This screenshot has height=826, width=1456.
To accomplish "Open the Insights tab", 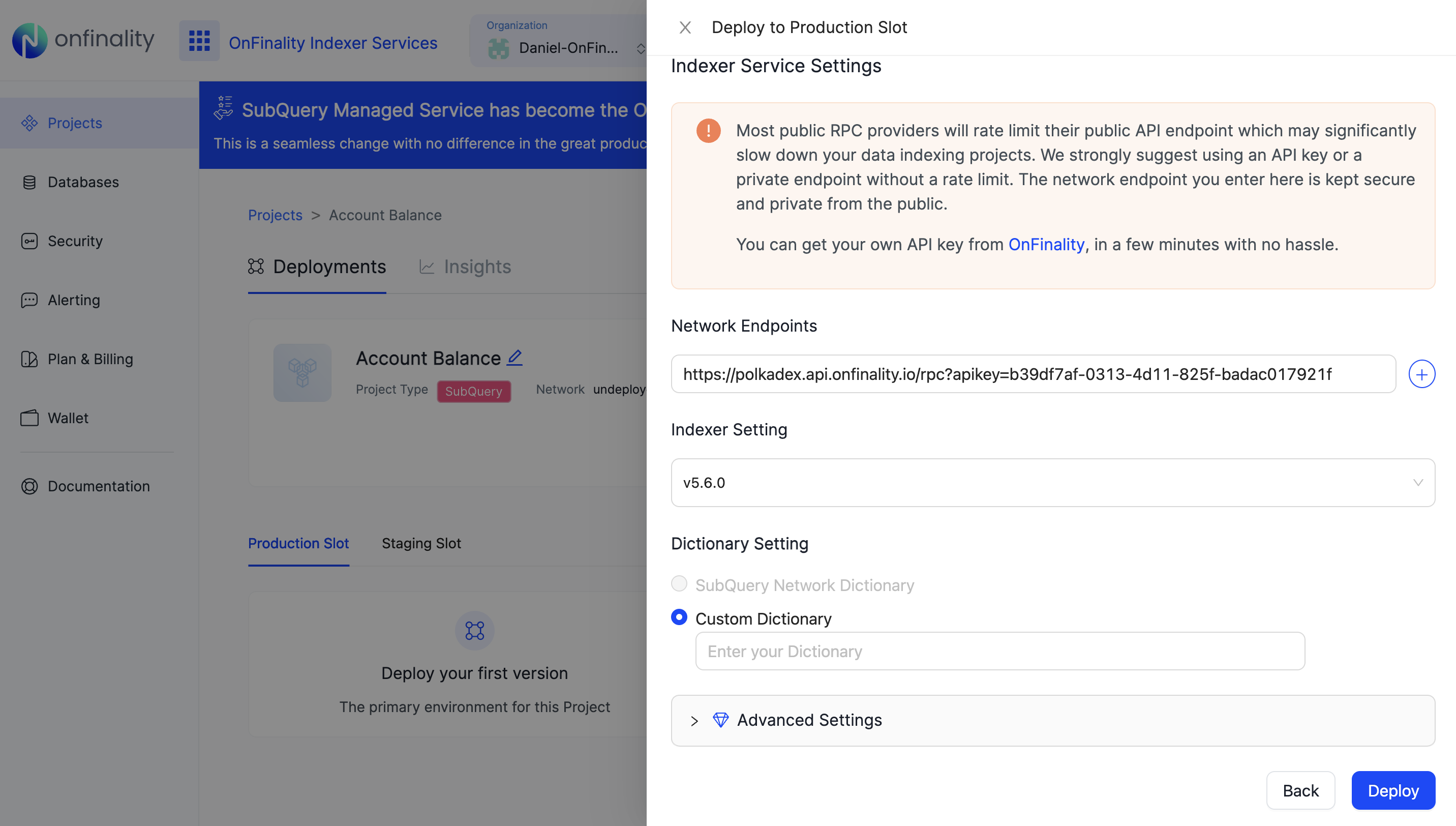I will tap(477, 267).
